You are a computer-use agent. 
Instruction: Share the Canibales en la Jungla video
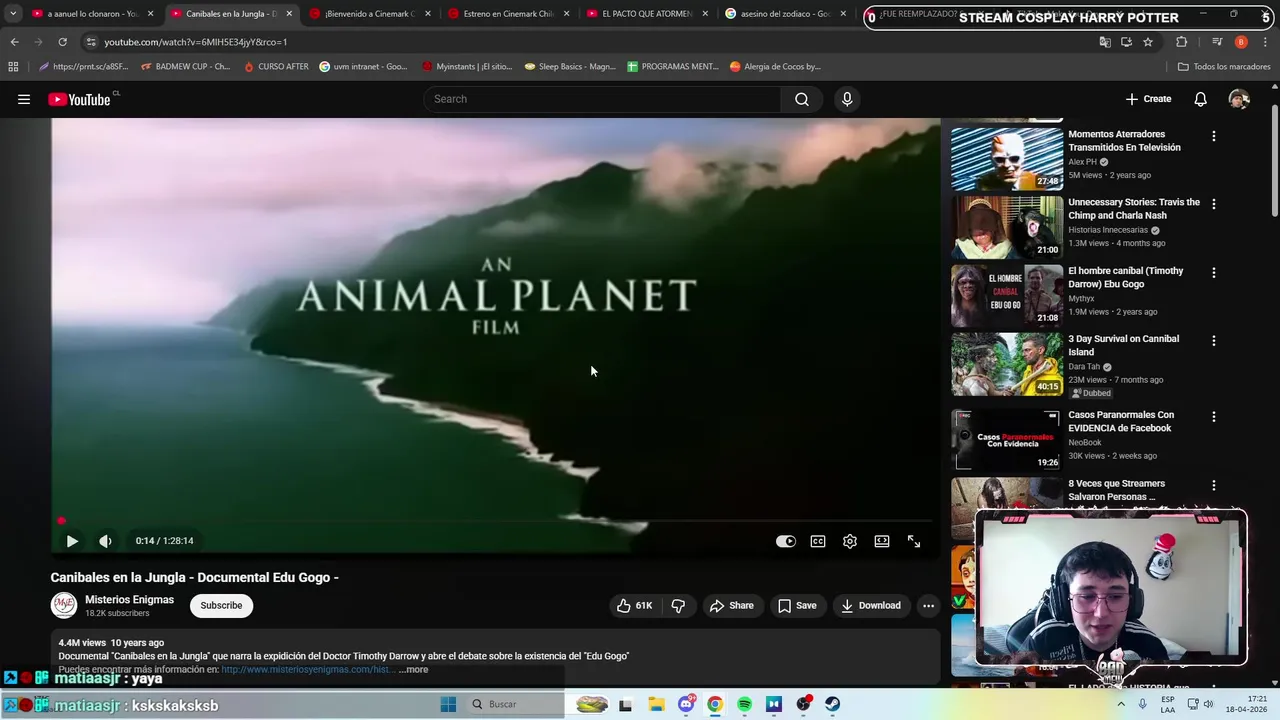731,605
